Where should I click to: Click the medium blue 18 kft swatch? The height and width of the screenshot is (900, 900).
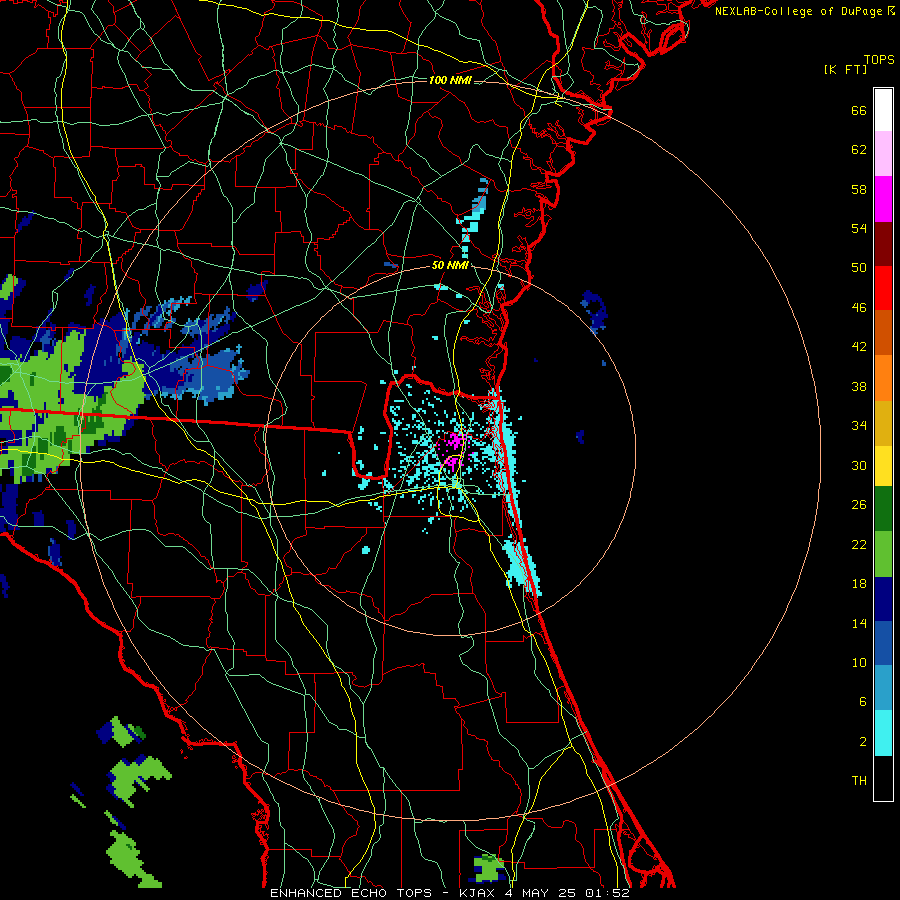(883, 643)
